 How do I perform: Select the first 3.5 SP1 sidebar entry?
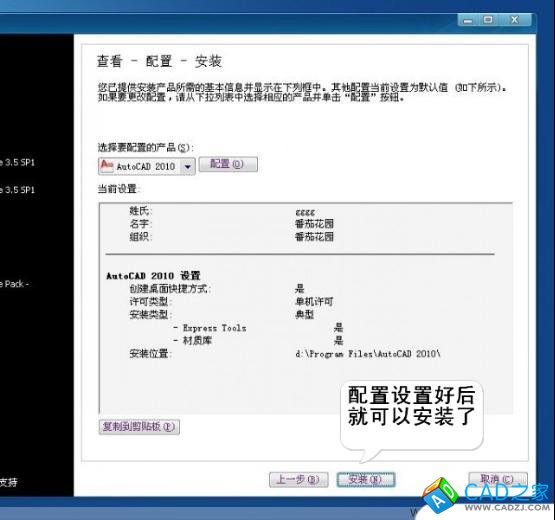pos(17,162)
